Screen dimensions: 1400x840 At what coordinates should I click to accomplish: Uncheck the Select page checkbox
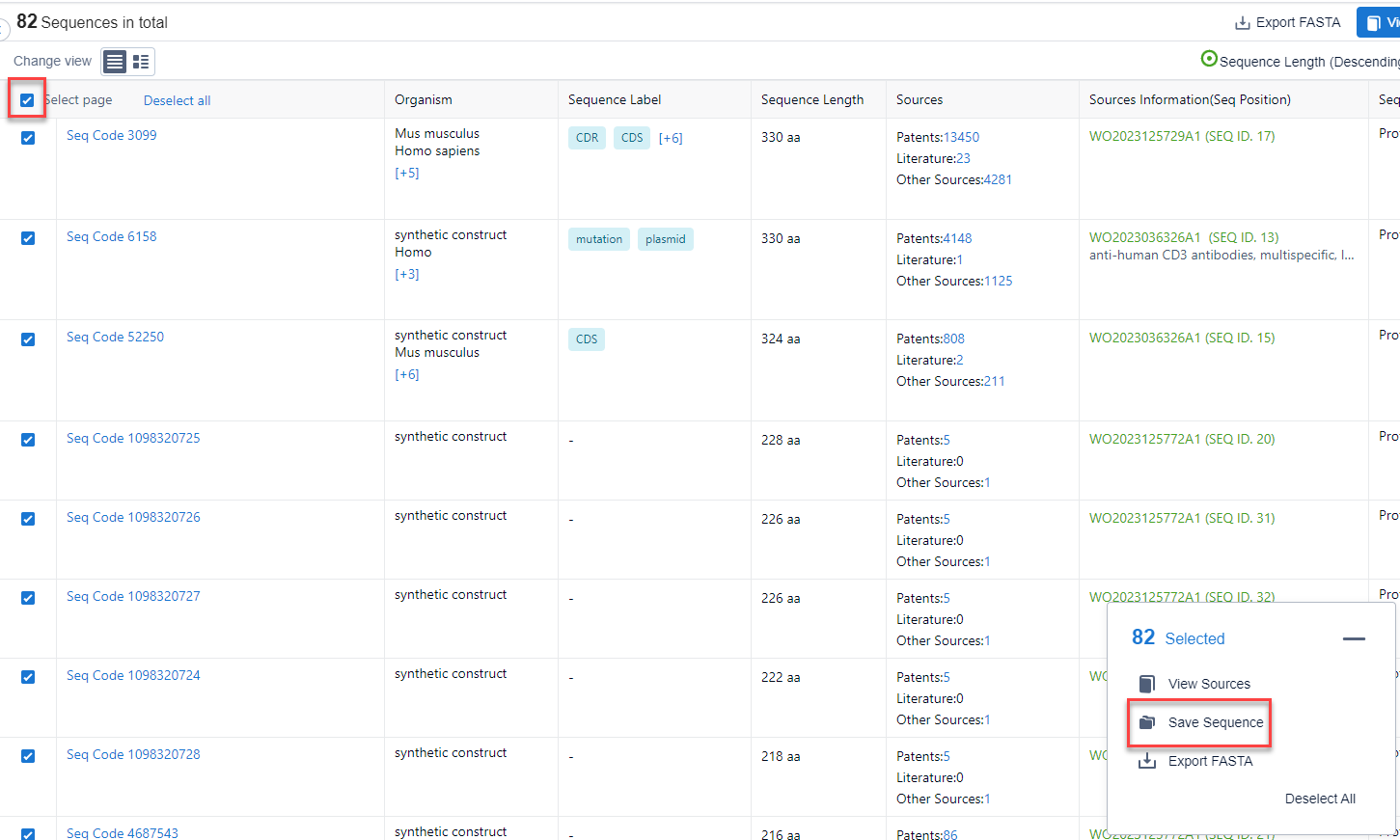pyautogui.click(x=27, y=100)
